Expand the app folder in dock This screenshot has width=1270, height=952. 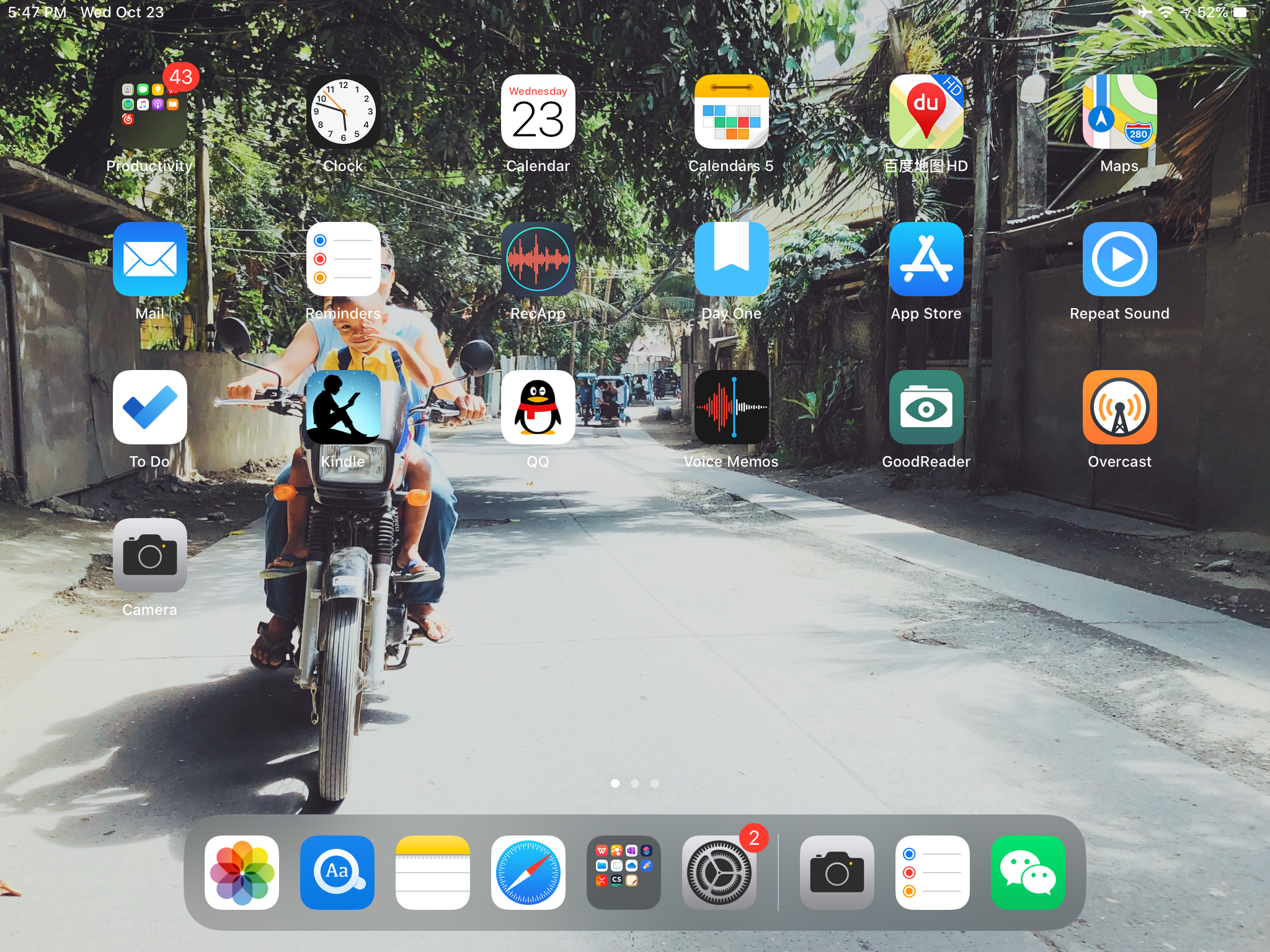pyautogui.click(x=623, y=872)
